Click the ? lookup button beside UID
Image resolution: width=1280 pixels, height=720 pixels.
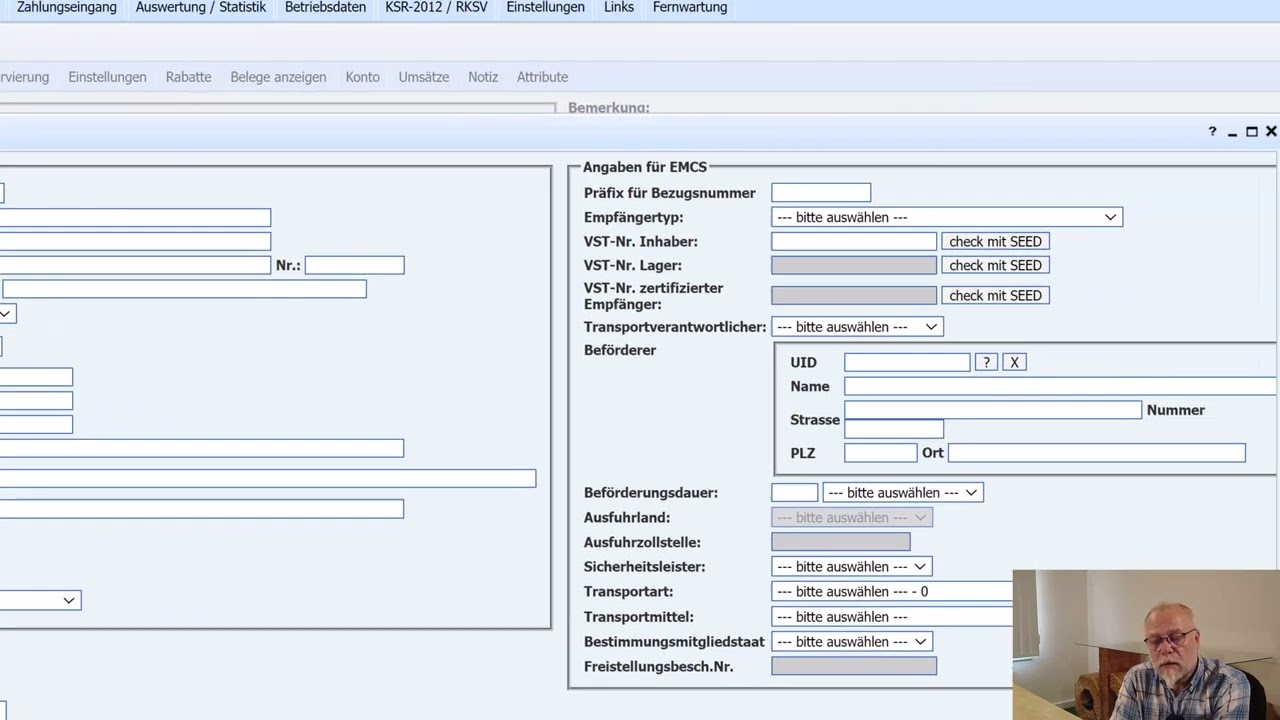tap(986, 362)
